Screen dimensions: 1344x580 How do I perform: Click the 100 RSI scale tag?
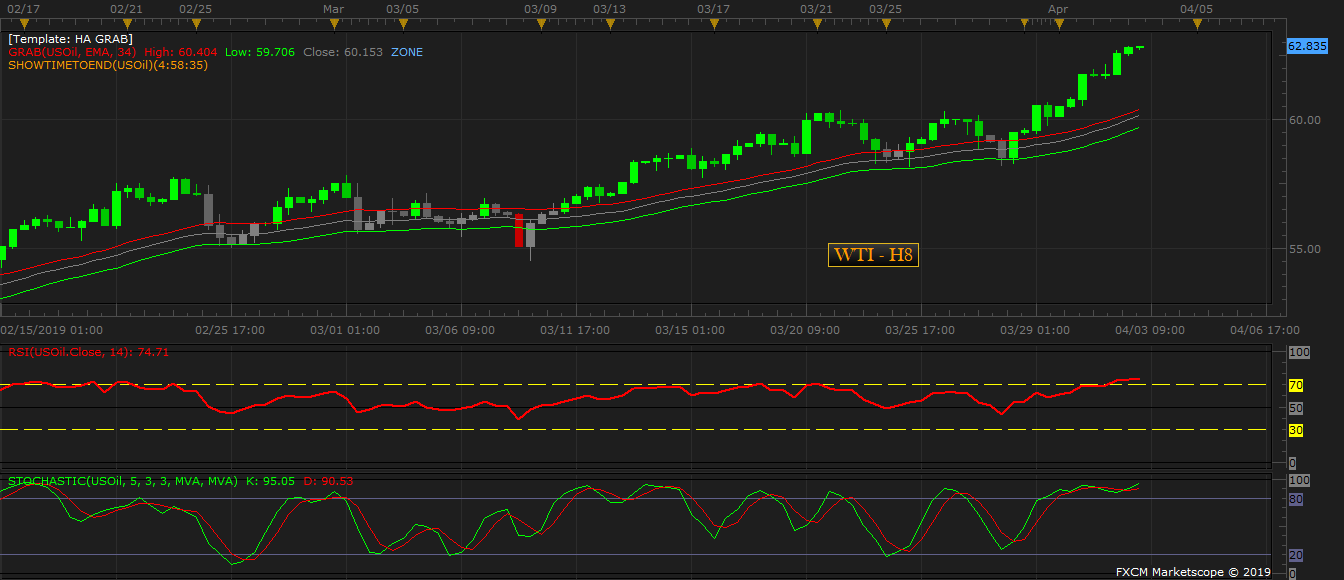[x=1299, y=353]
